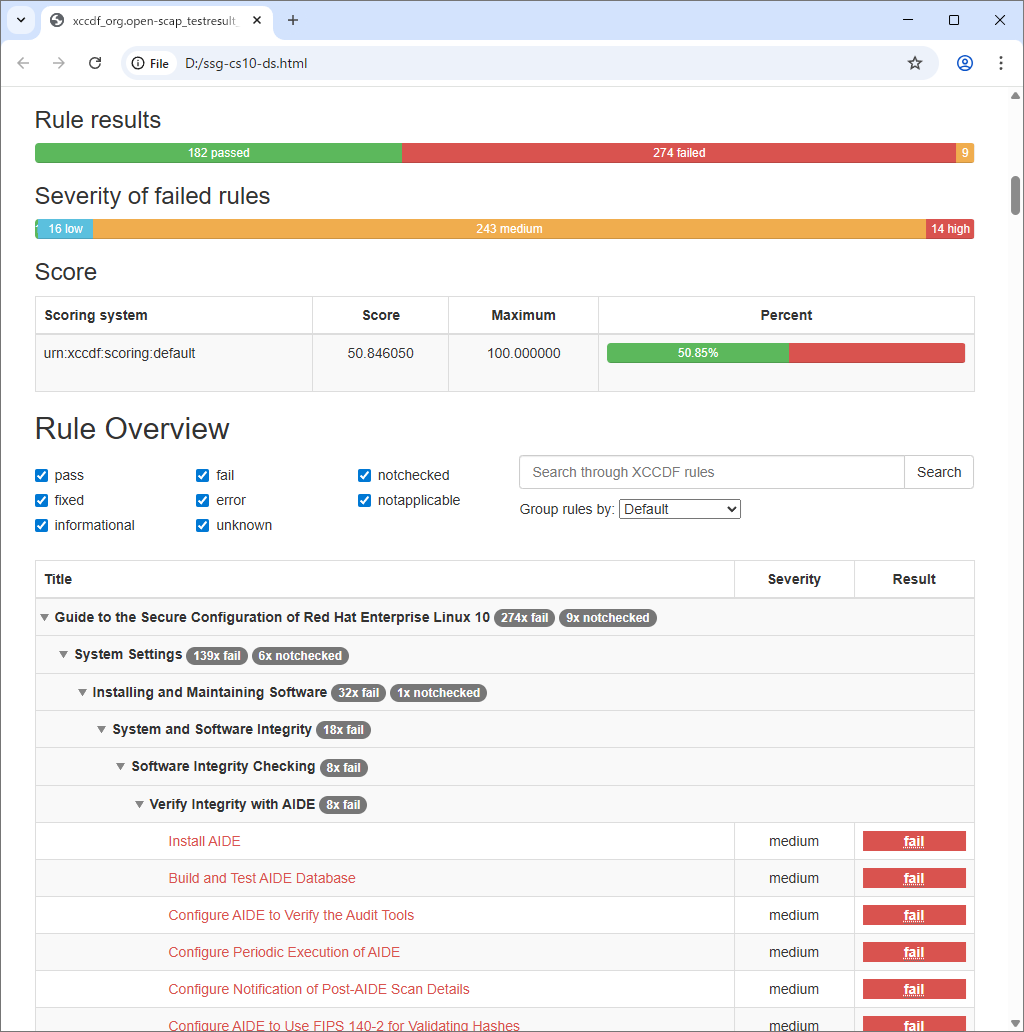Open the Group rules by dropdown
This screenshot has height=1032, width=1024.
tap(680, 509)
